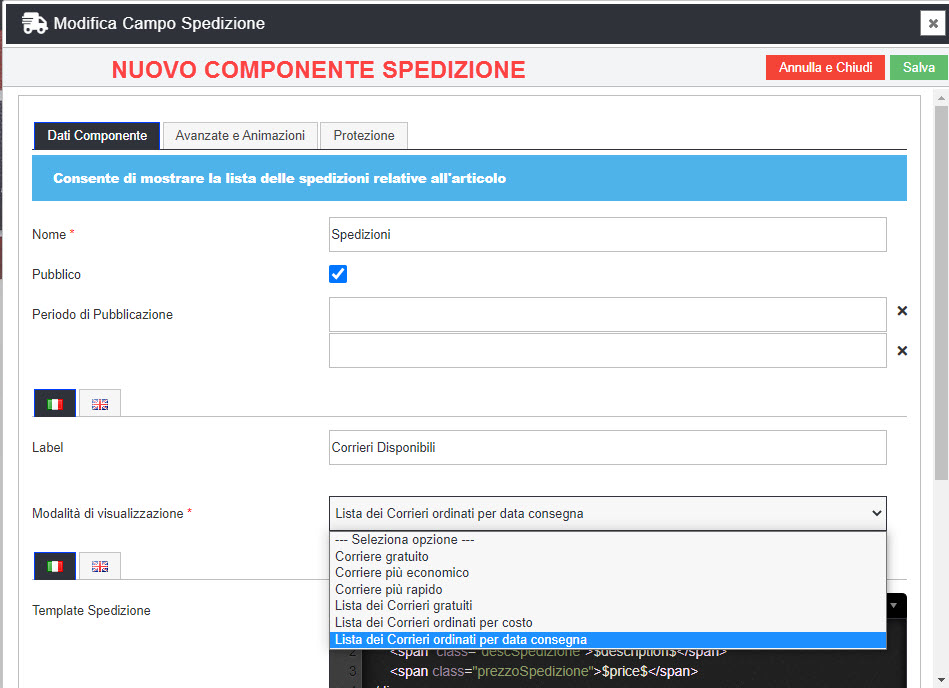Select English flag tab above Template Spedizione
Image resolution: width=949 pixels, height=688 pixels.
coord(100,566)
